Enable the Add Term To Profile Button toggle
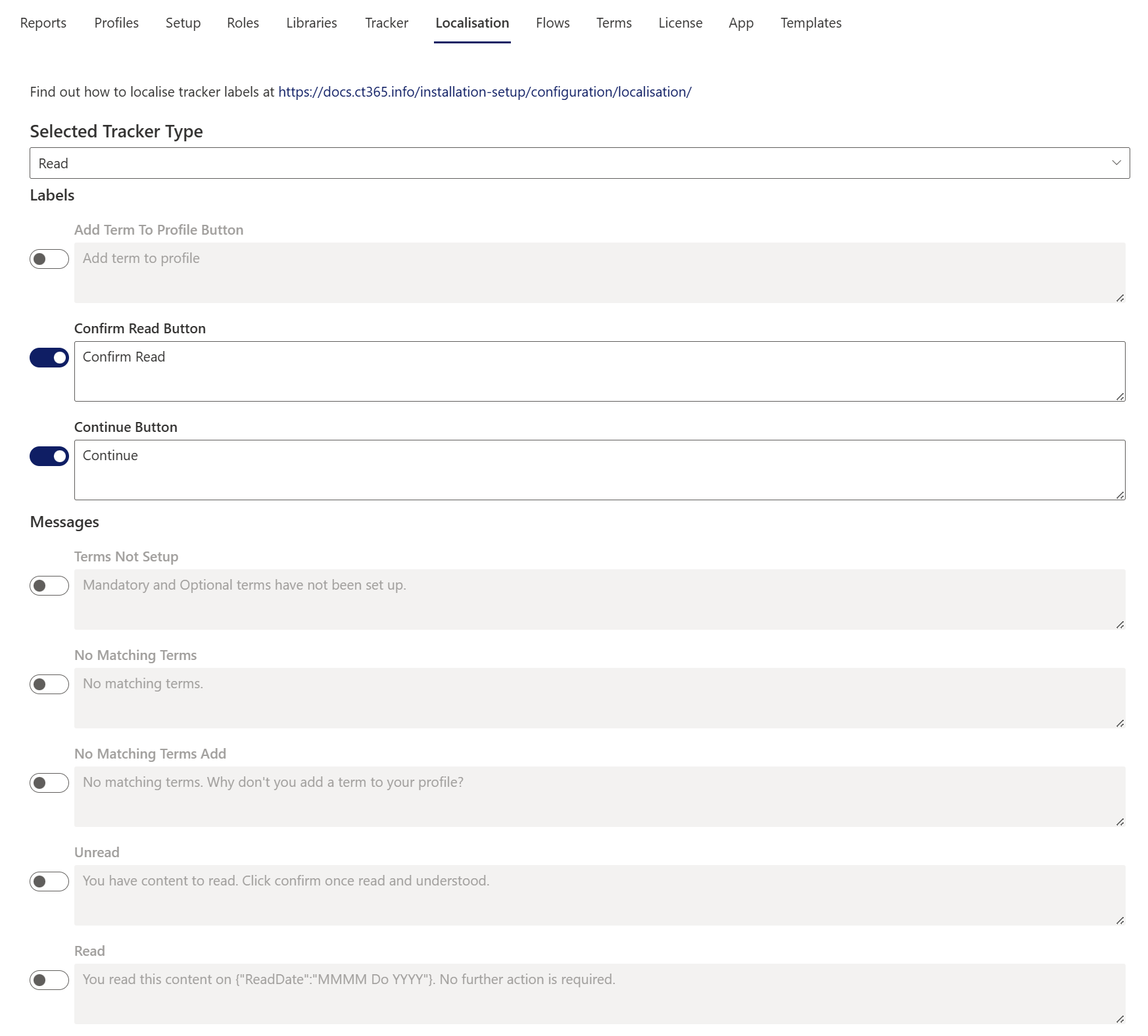The width and height of the screenshot is (1148, 1036). point(49,259)
